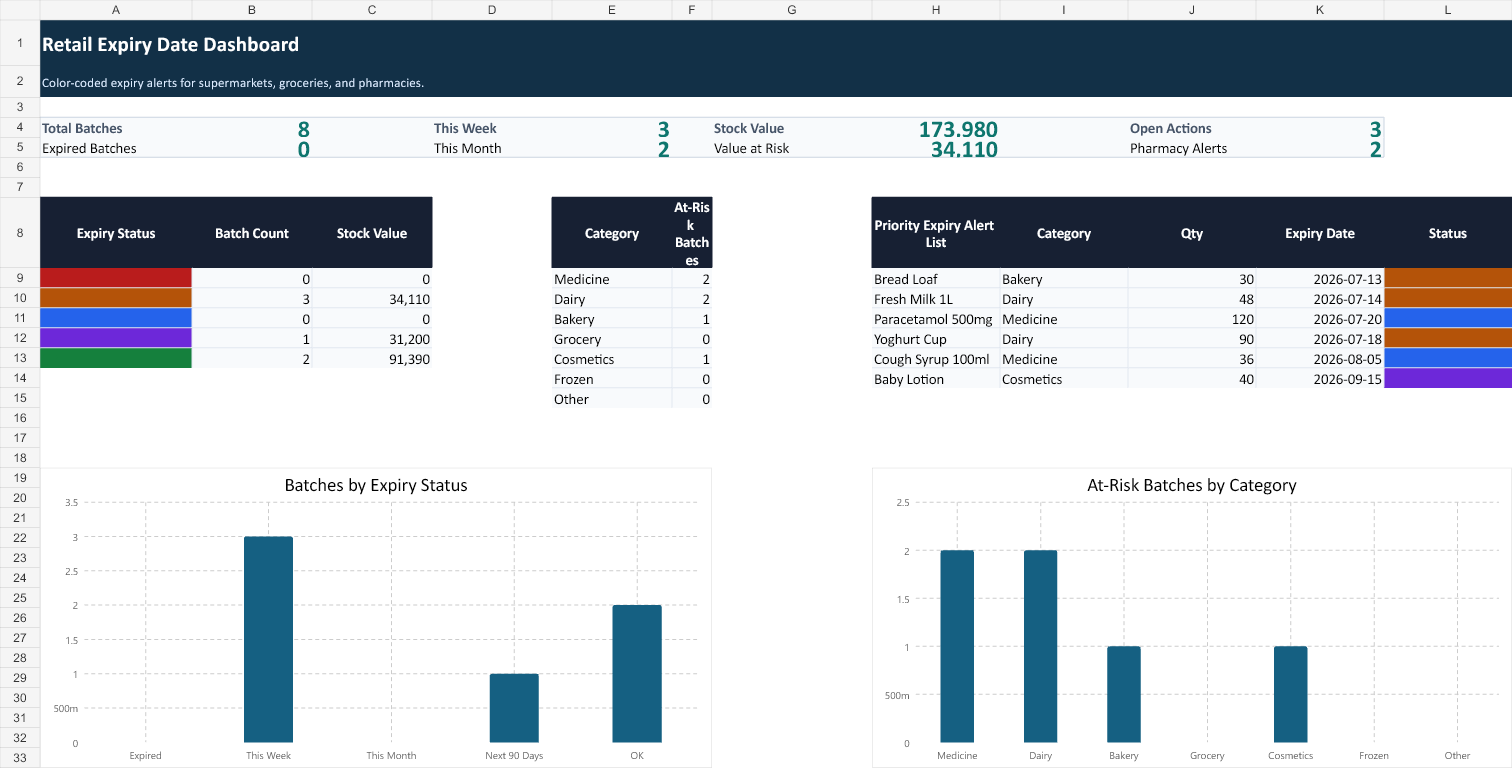
Task: Select column A header
Action: [116, 9]
